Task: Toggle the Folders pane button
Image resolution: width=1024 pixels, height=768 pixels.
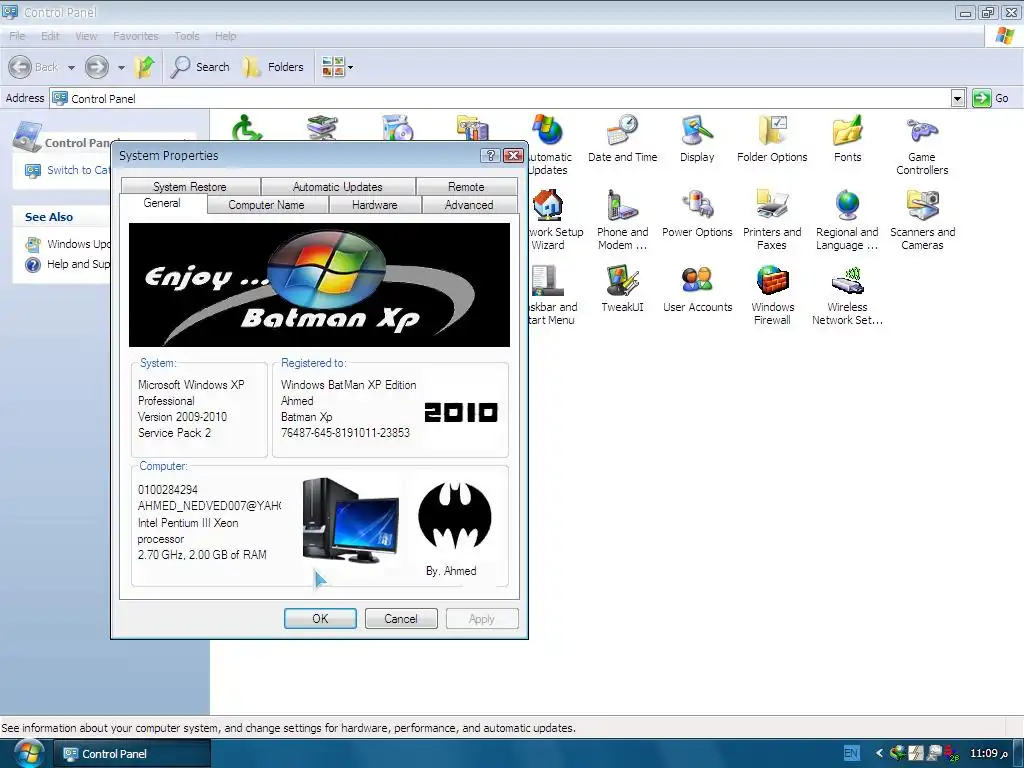Action: coord(273,67)
